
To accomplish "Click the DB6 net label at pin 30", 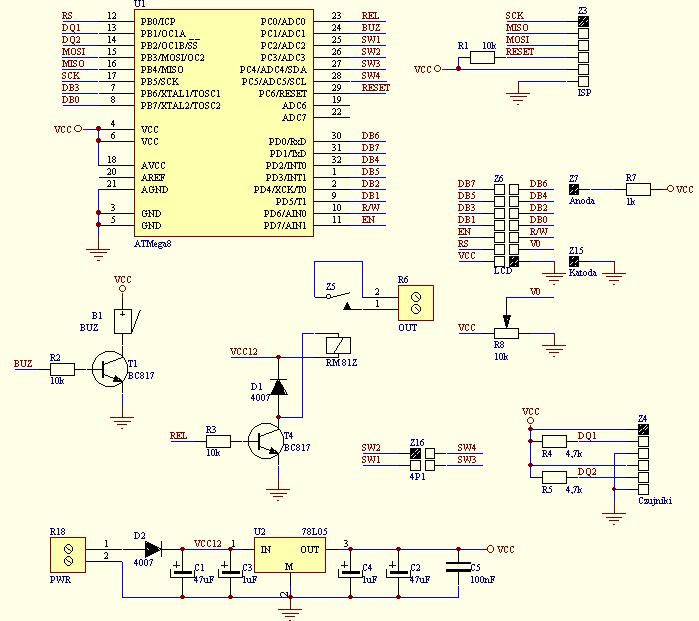I will (x=370, y=136).
